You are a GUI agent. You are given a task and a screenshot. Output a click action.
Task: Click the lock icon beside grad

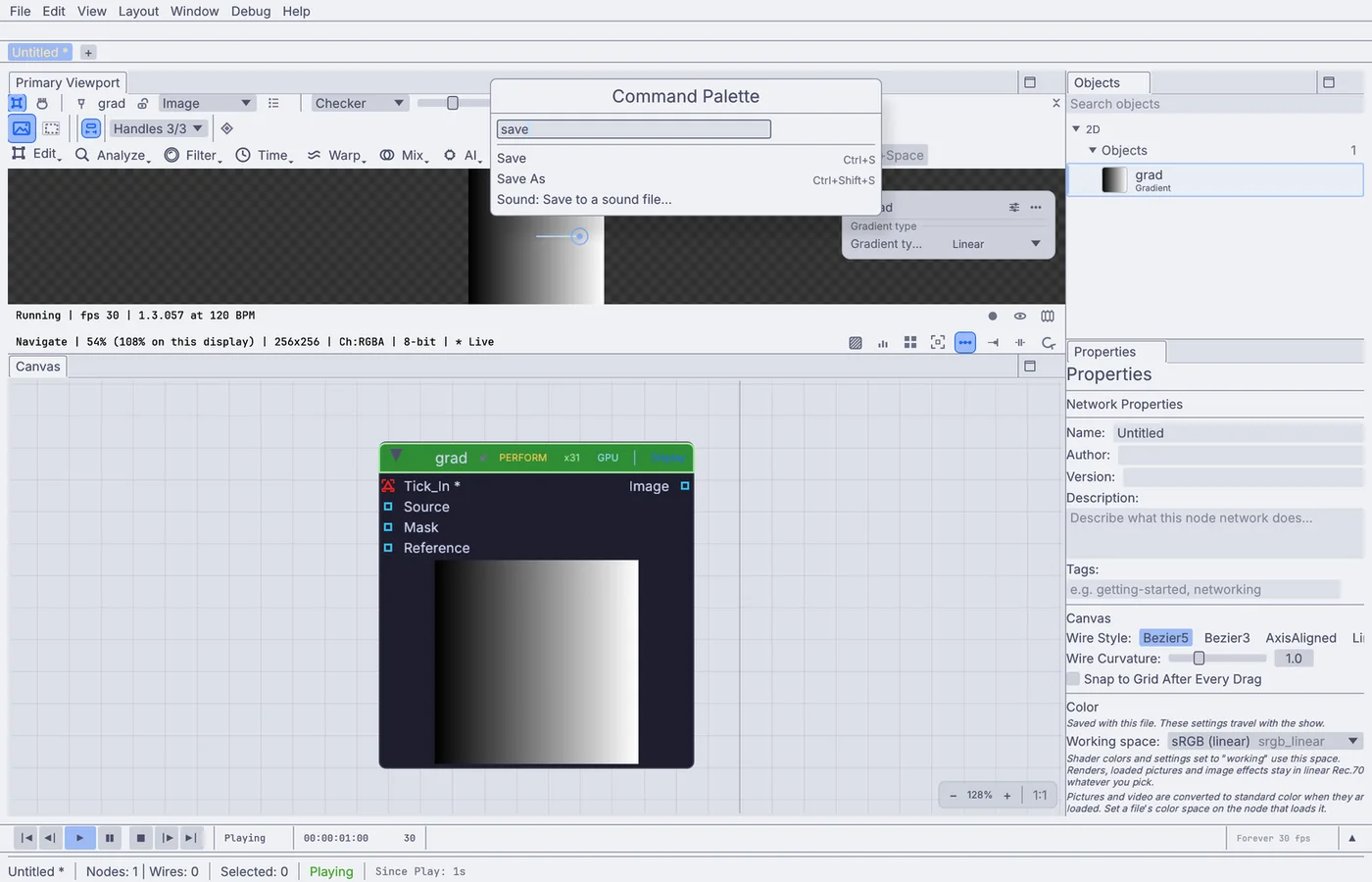143,103
